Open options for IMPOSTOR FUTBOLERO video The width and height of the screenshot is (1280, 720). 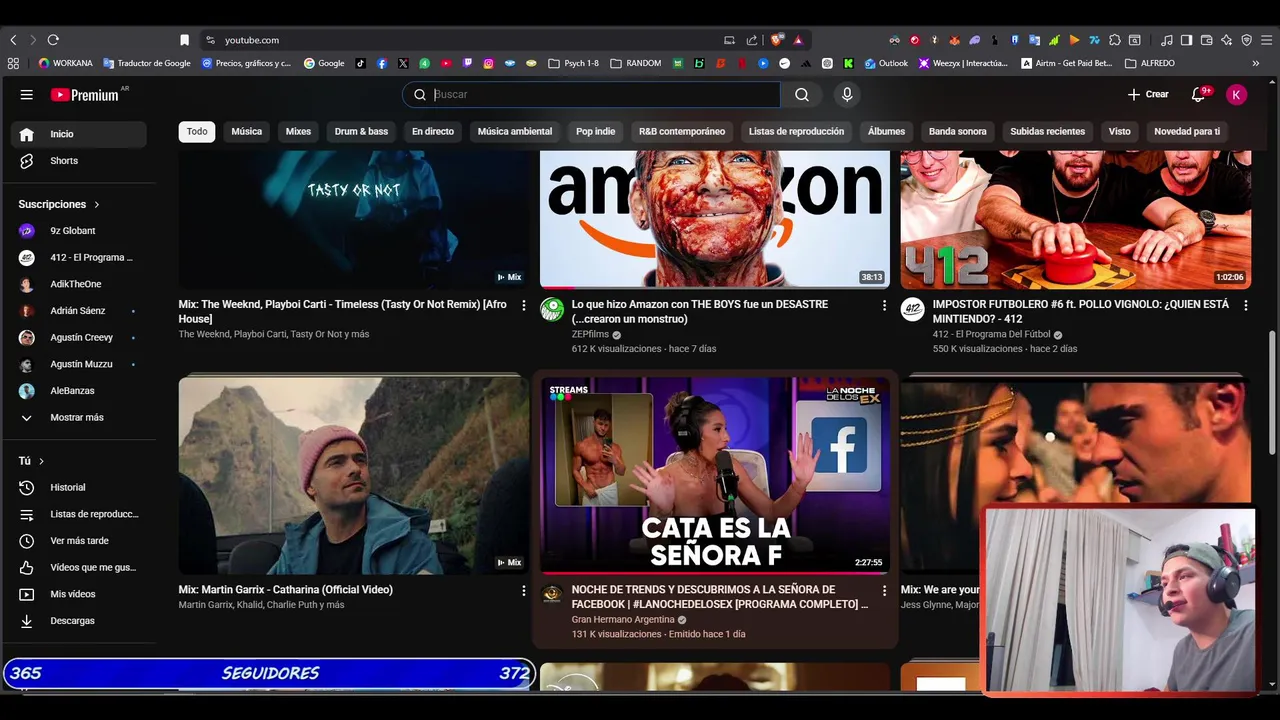[1245, 305]
